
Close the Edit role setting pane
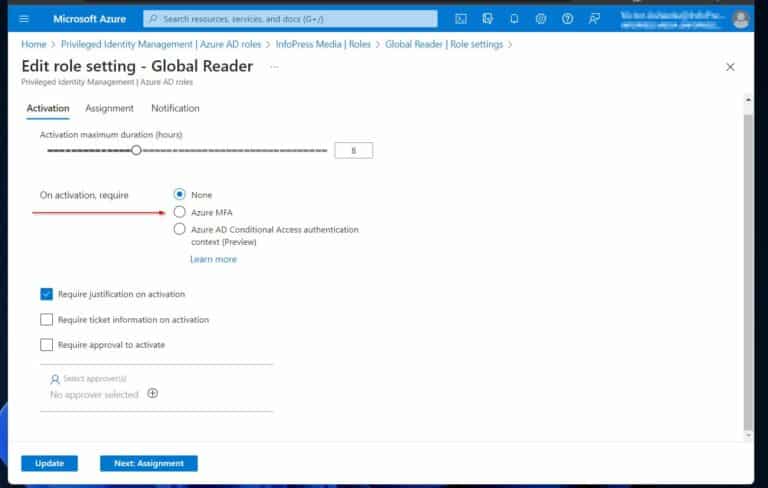(x=730, y=67)
